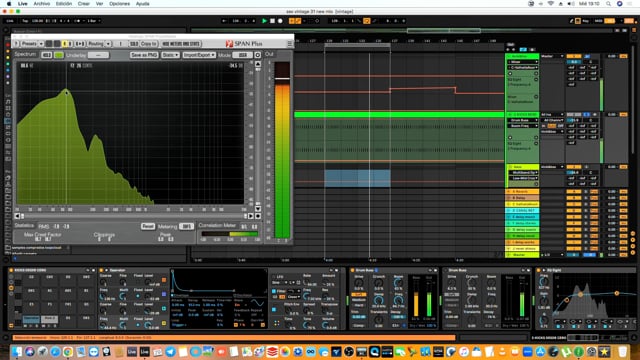Click the Save as PNG button
The height and width of the screenshot is (360, 640).
pyautogui.click(x=144, y=55)
